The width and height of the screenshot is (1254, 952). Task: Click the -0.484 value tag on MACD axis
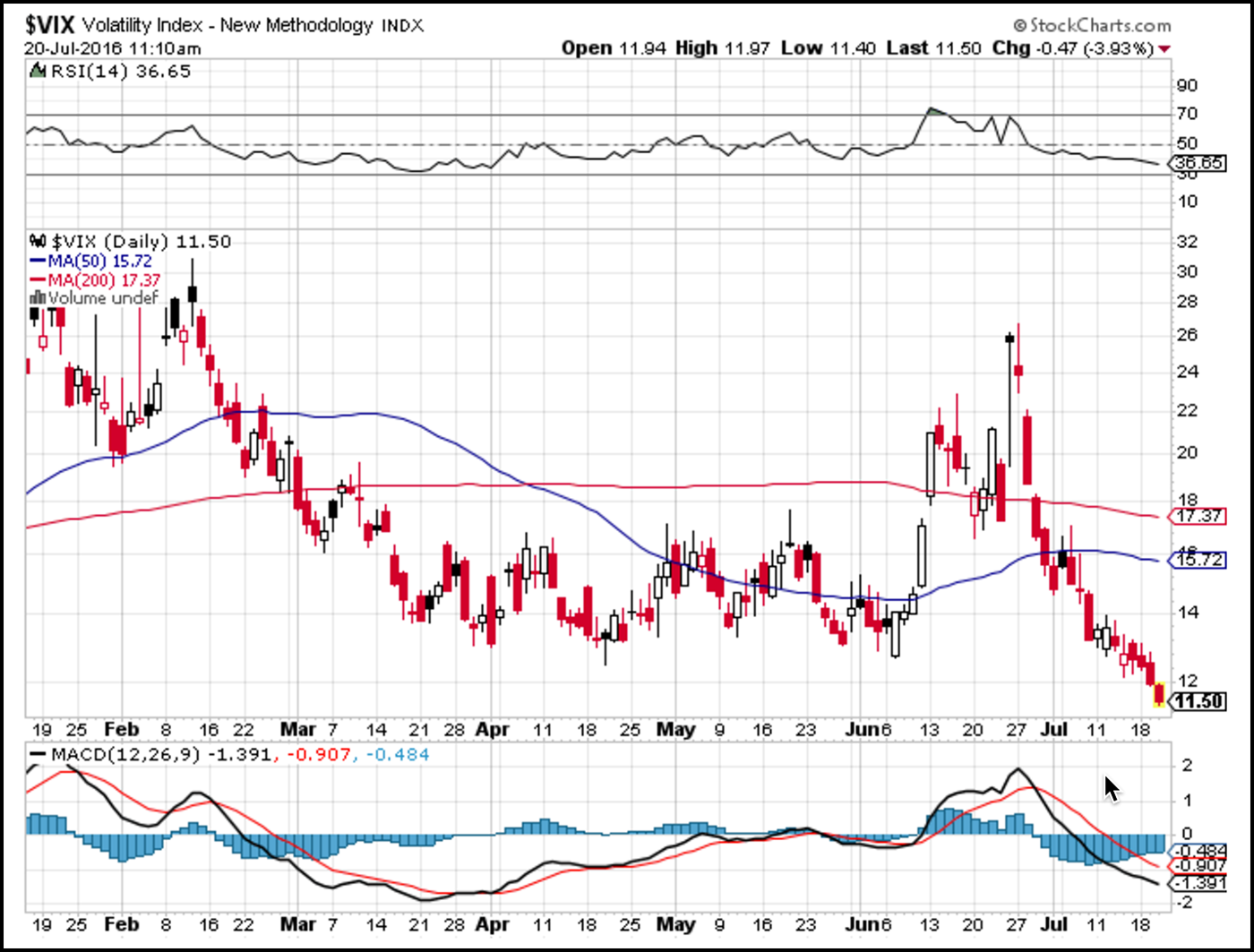[1197, 850]
